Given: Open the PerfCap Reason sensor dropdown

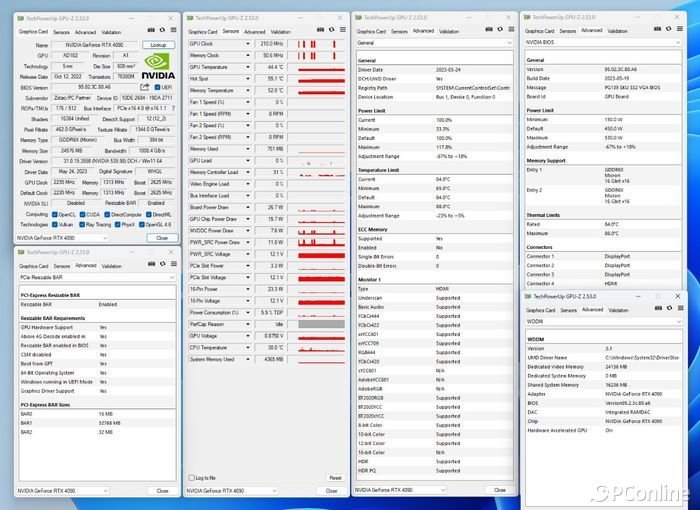Looking at the screenshot, I should pyautogui.click(x=248, y=324).
